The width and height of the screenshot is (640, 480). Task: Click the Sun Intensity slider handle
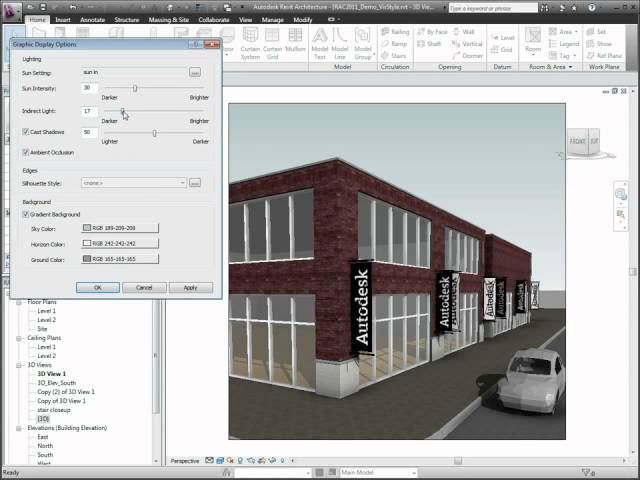(135, 88)
